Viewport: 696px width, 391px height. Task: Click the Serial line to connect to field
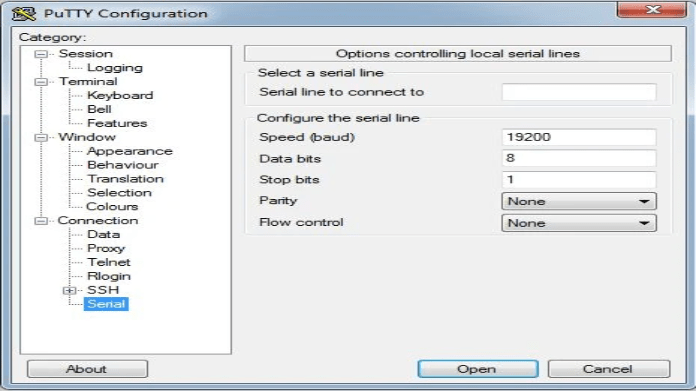point(579,92)
